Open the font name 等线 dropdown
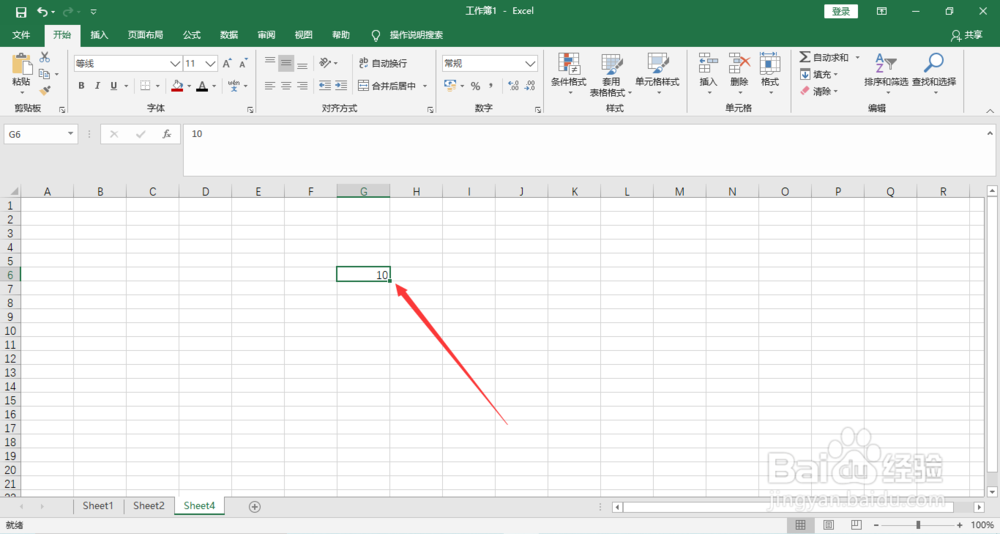Image resolution: width=1000 pixels, height=534 pixels. pos(175,63)
